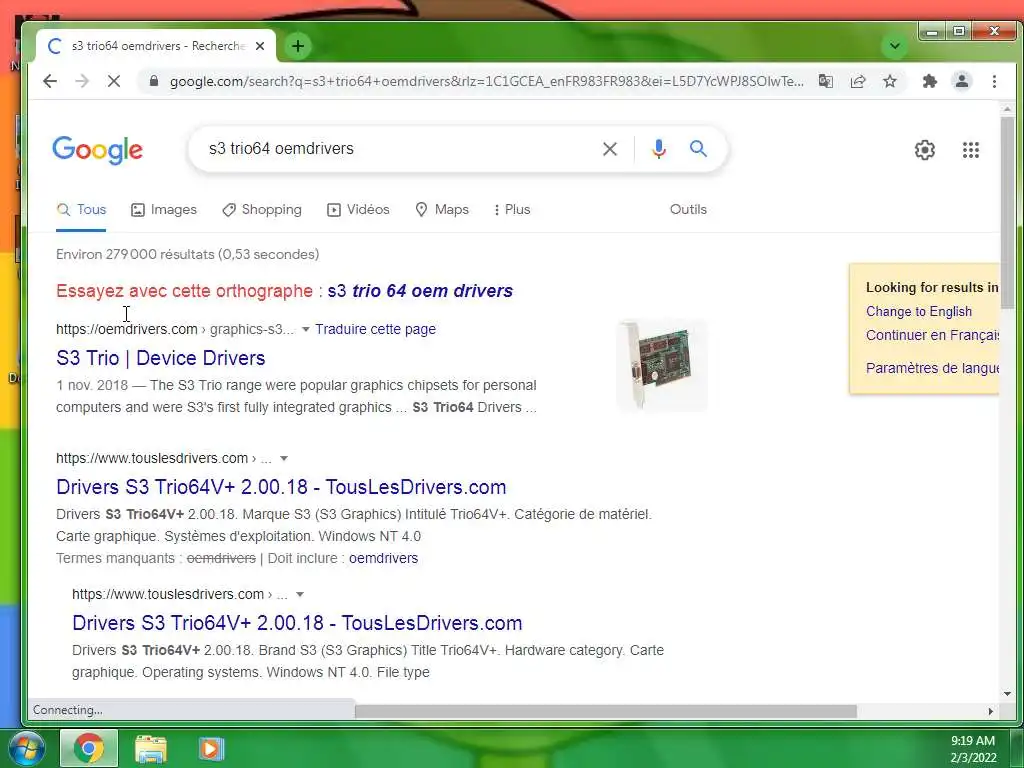This screenshot has height=768, width=1024.
Task: Click the result count text 'Environ 279 000 résultats'
Action: (x=135, y=255)
